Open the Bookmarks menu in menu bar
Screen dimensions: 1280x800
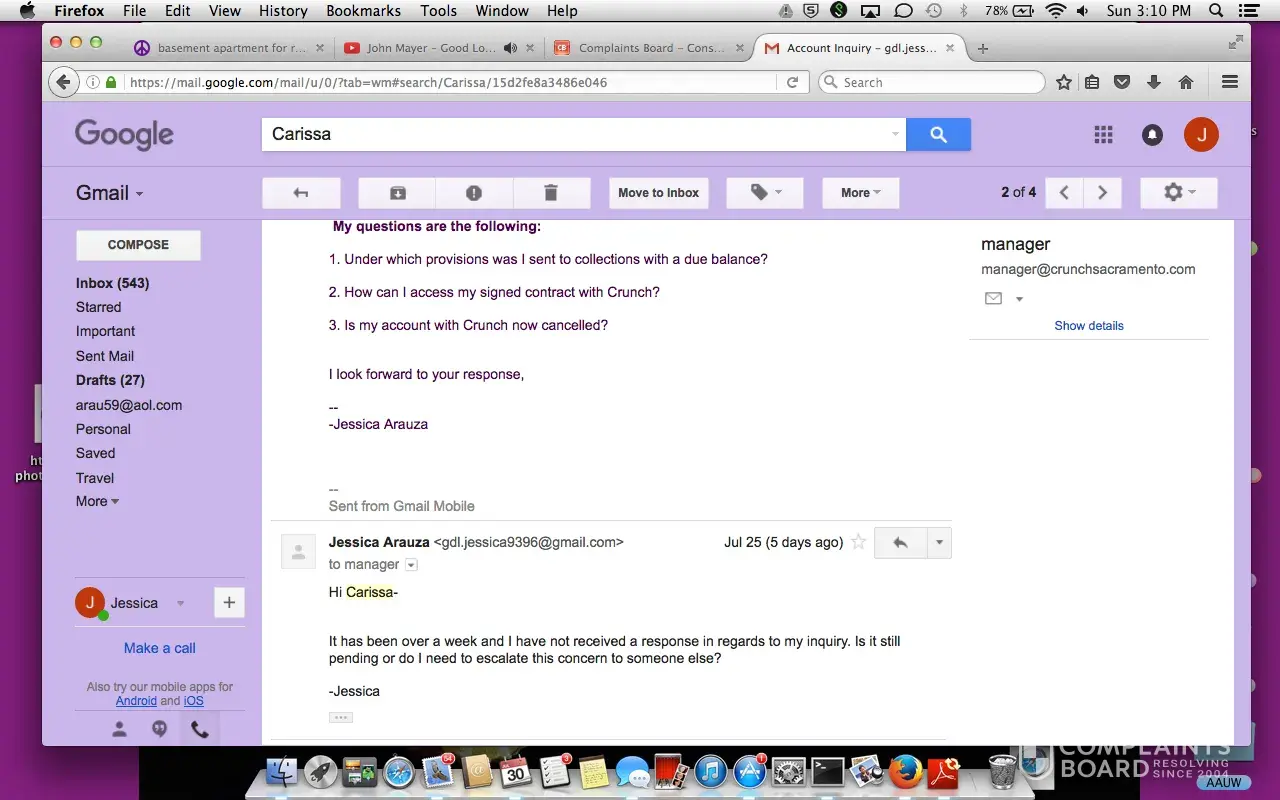pos(362,11)
